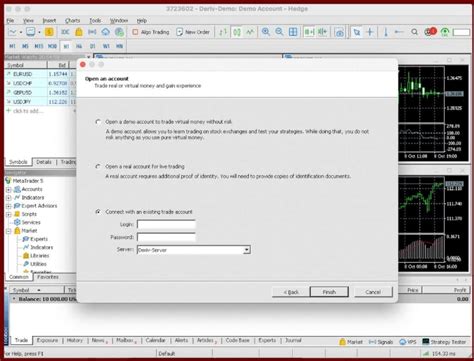Open the templates dropdown arrow in the toolbar
This screenshot has width=474, height=361.
coord(39,32)
